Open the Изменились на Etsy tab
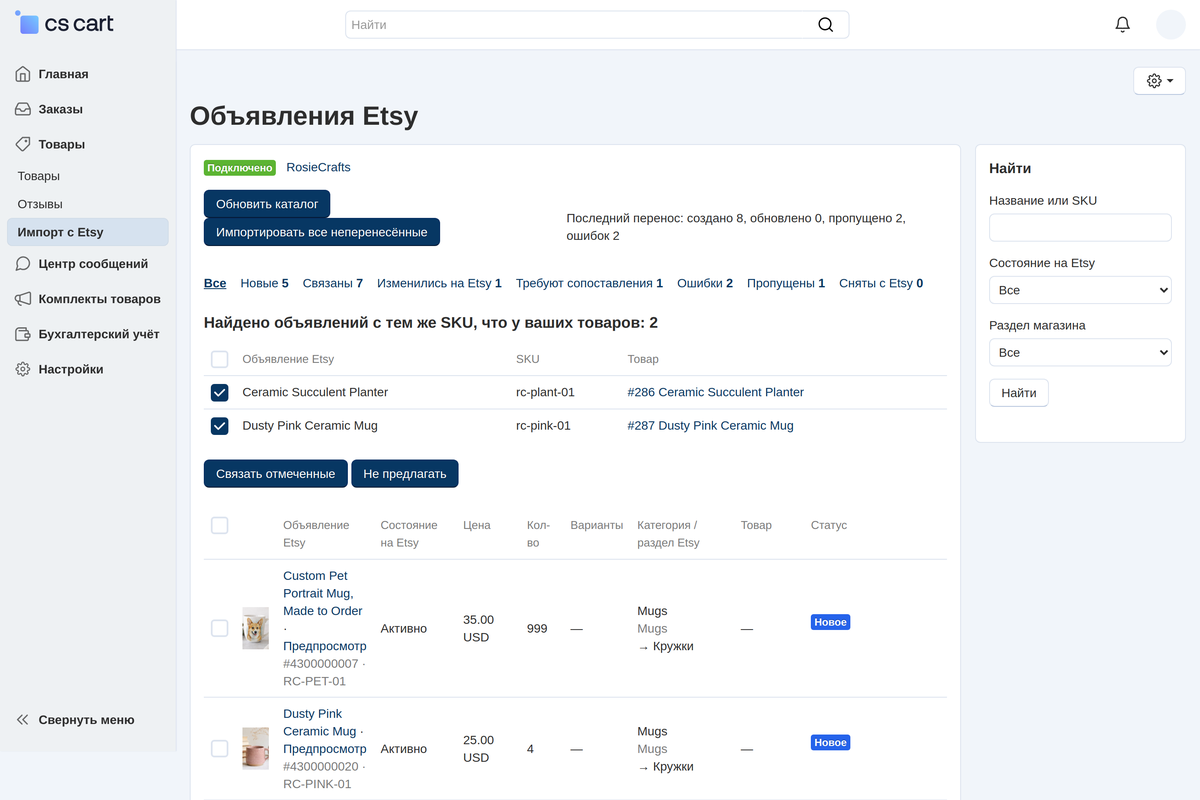The width and height of the screenshot is (1200, 800). tap(439, 283)
